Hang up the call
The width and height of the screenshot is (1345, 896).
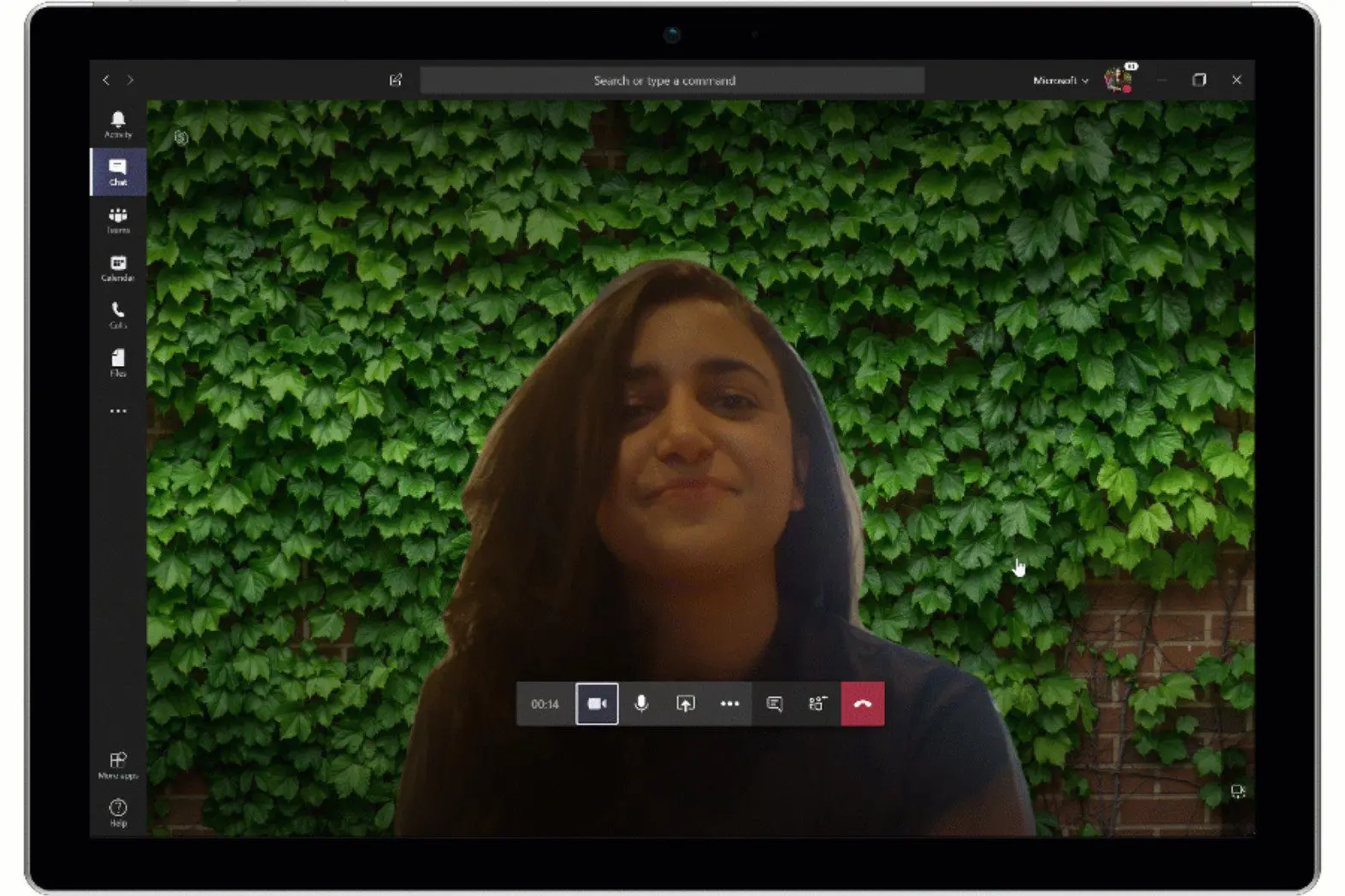click(x=863, y=704)
